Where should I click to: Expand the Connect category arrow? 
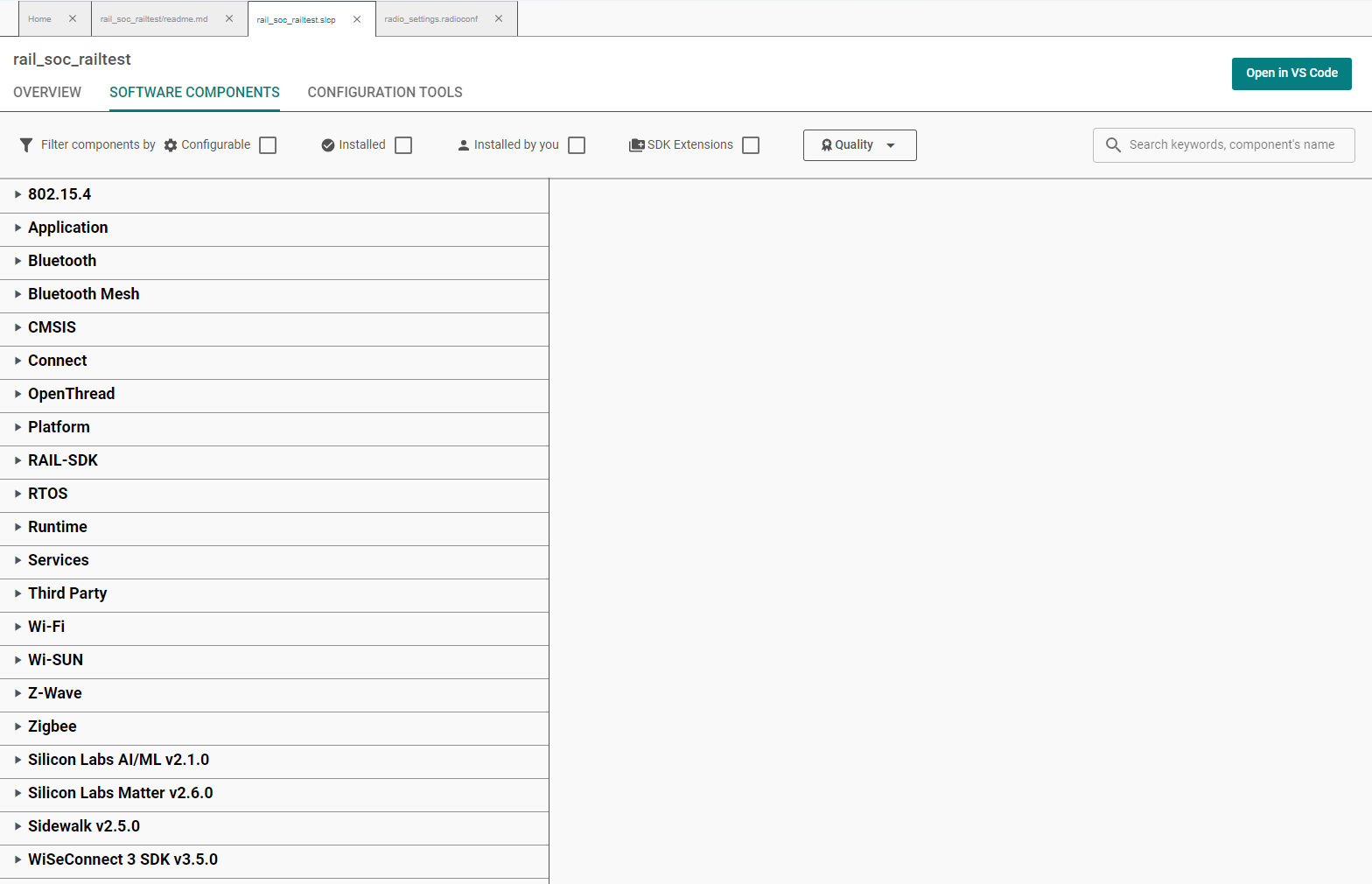pyautogui.click(x=17, y=361)
